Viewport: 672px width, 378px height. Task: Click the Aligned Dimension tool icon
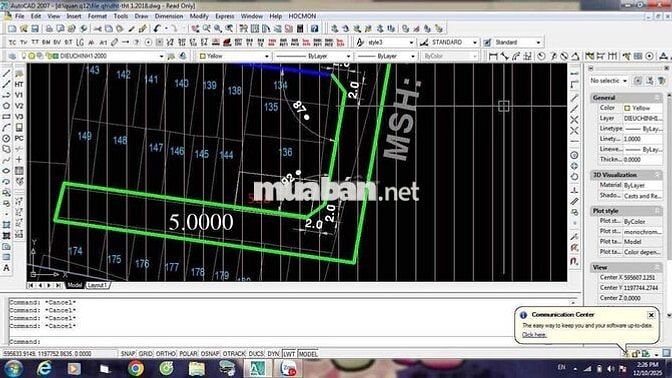pos(504,56)
